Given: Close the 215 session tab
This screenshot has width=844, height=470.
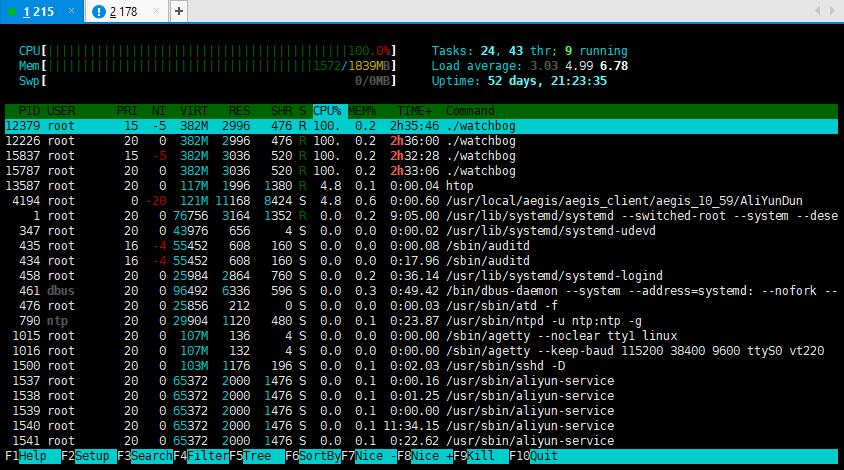Looking at the screenshot, I should (x=71, y=11).
